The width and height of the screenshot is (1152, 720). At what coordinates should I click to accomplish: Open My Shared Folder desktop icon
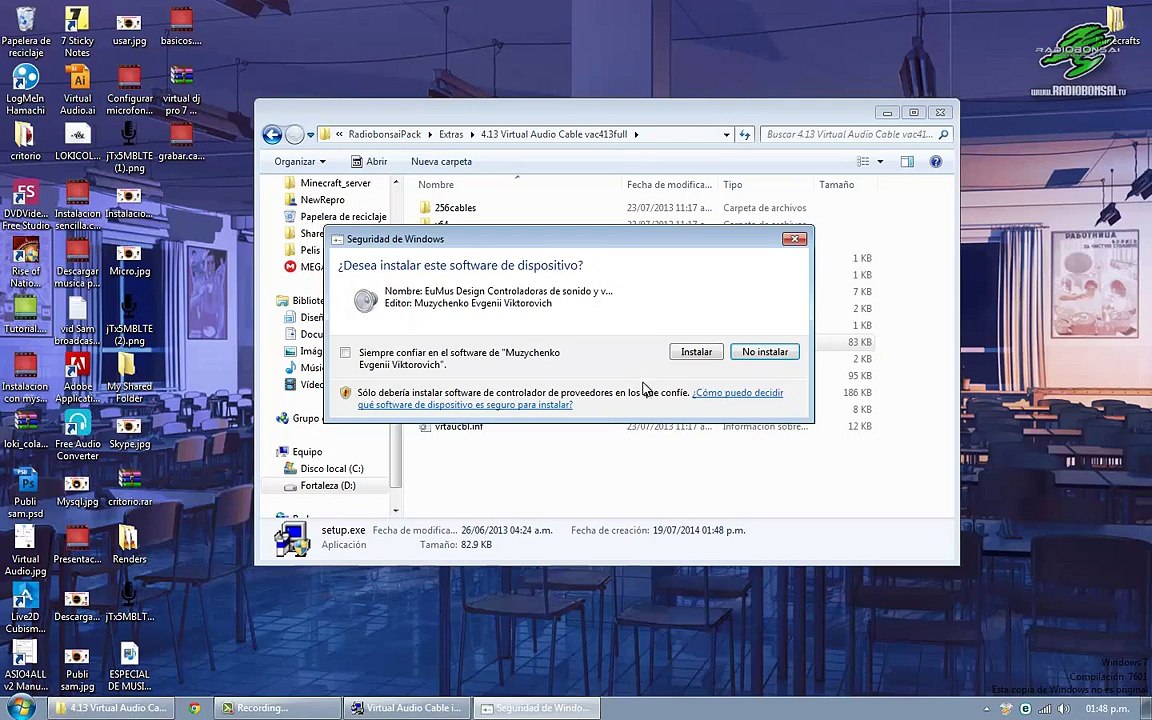129,378
